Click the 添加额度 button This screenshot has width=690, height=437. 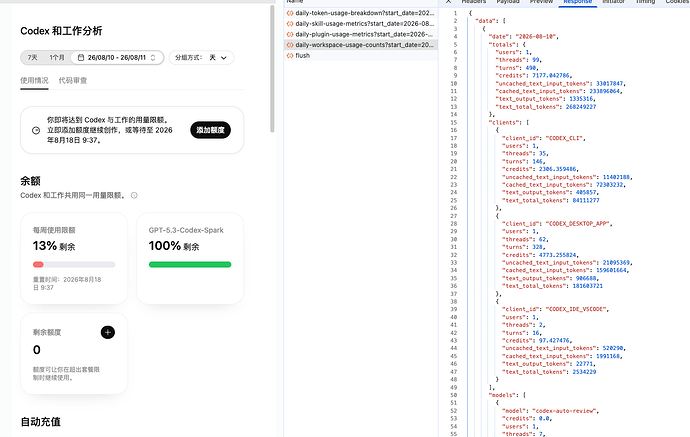click(210, 130)
